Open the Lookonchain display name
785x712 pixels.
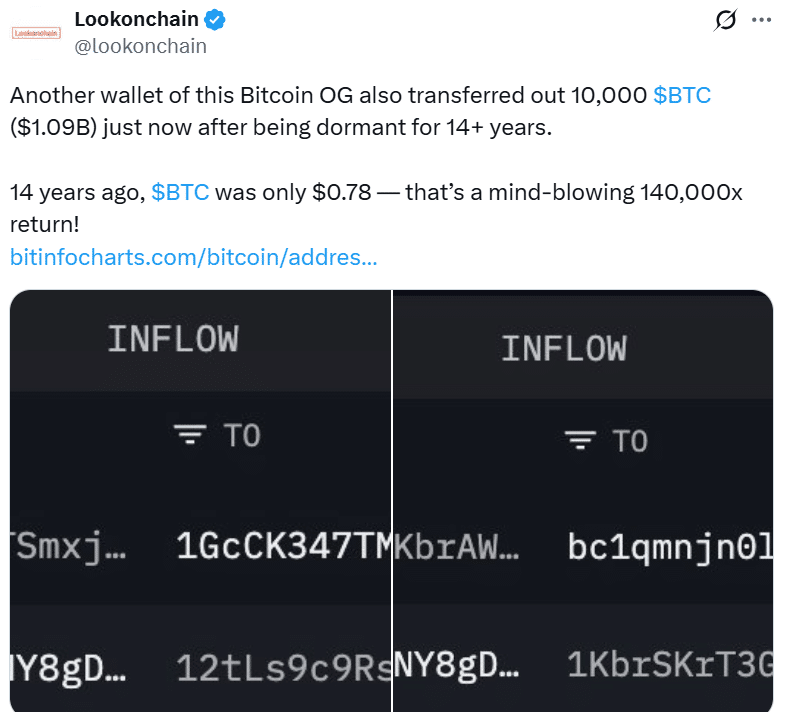point(136,18)
